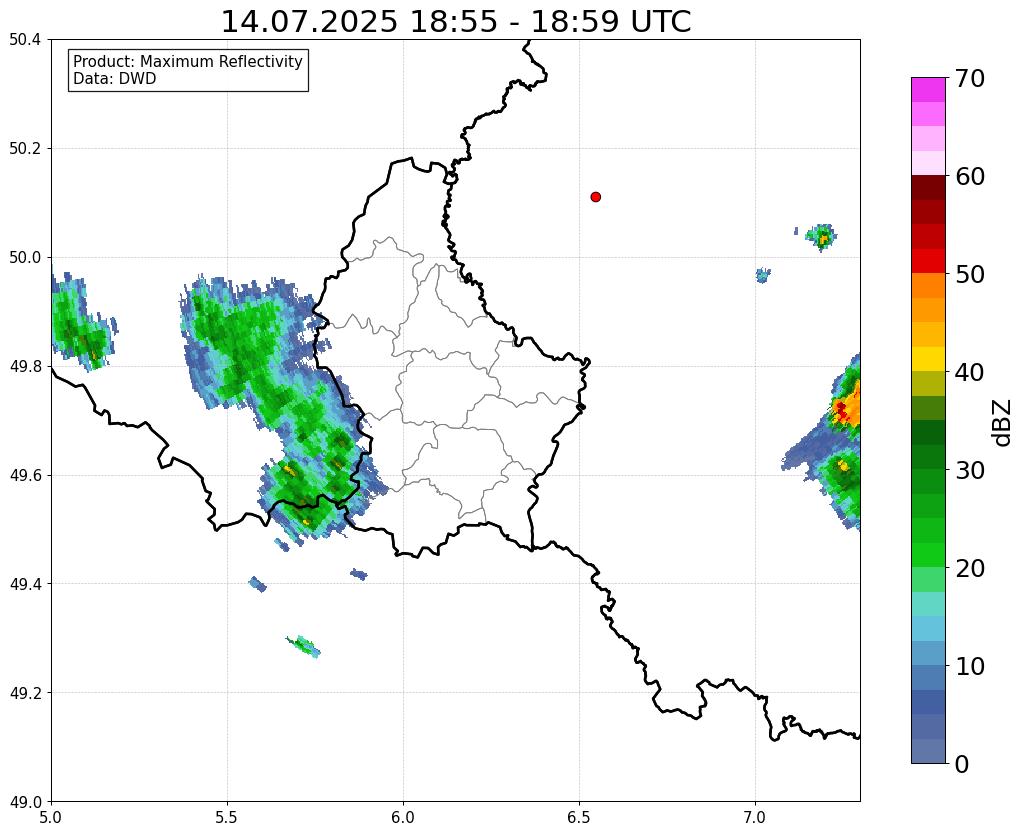
Task: Click the latitude axis label 50.2
Action: (25, 149)
